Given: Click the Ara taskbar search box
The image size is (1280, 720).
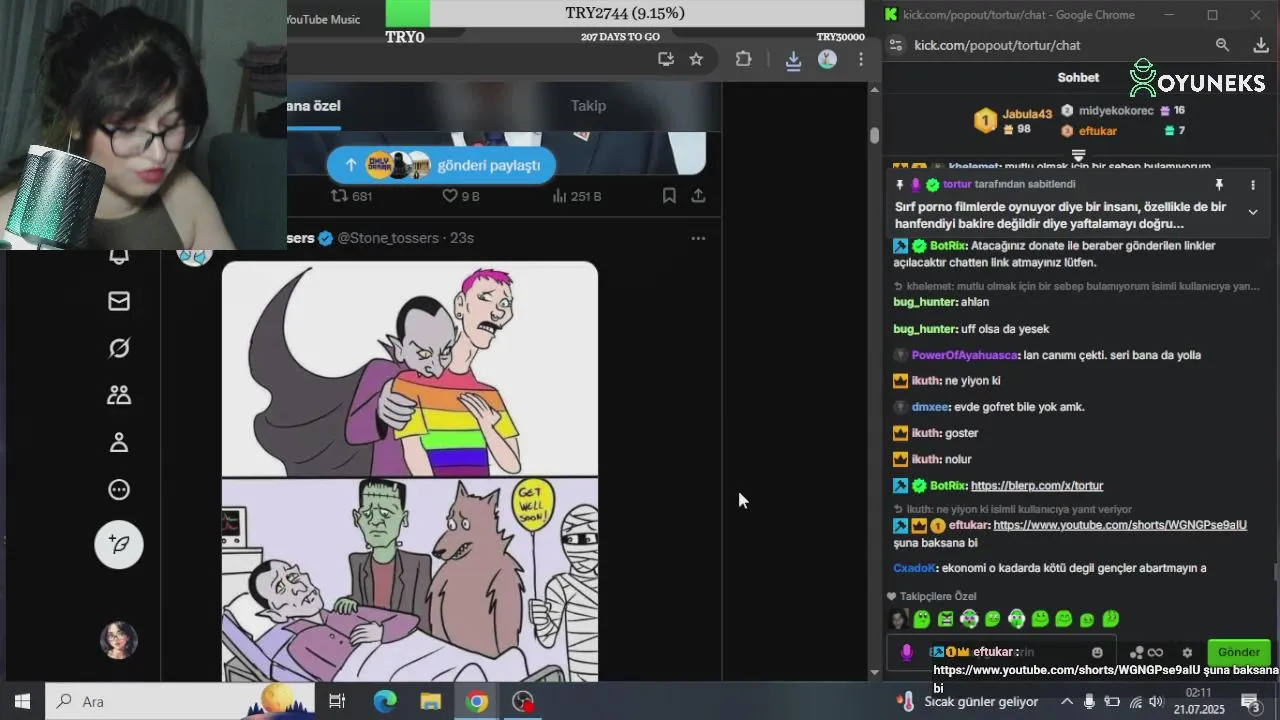Looking at the screenshot, I should click(x=180, y=701).
